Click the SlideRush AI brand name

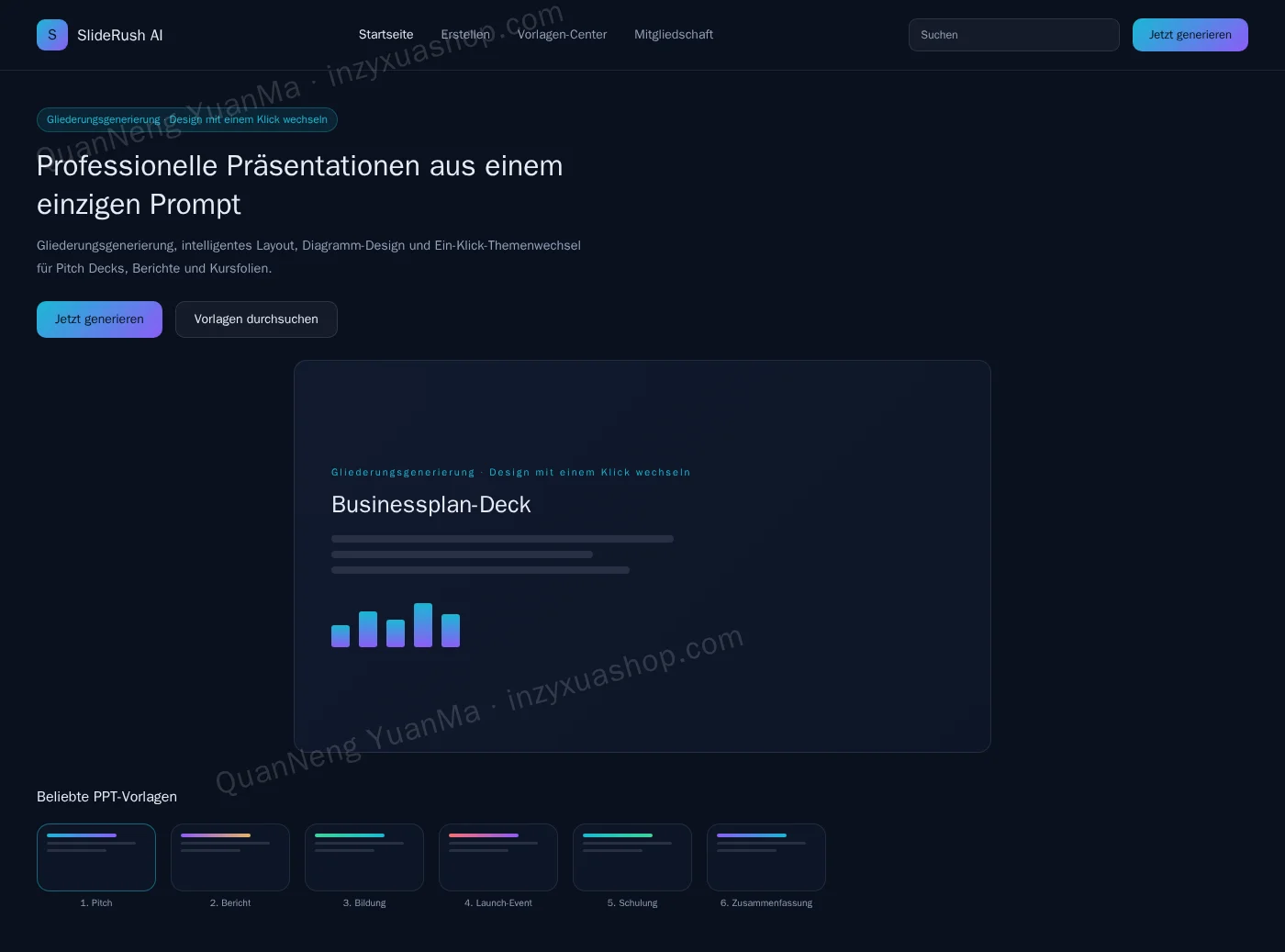[120, 35]
